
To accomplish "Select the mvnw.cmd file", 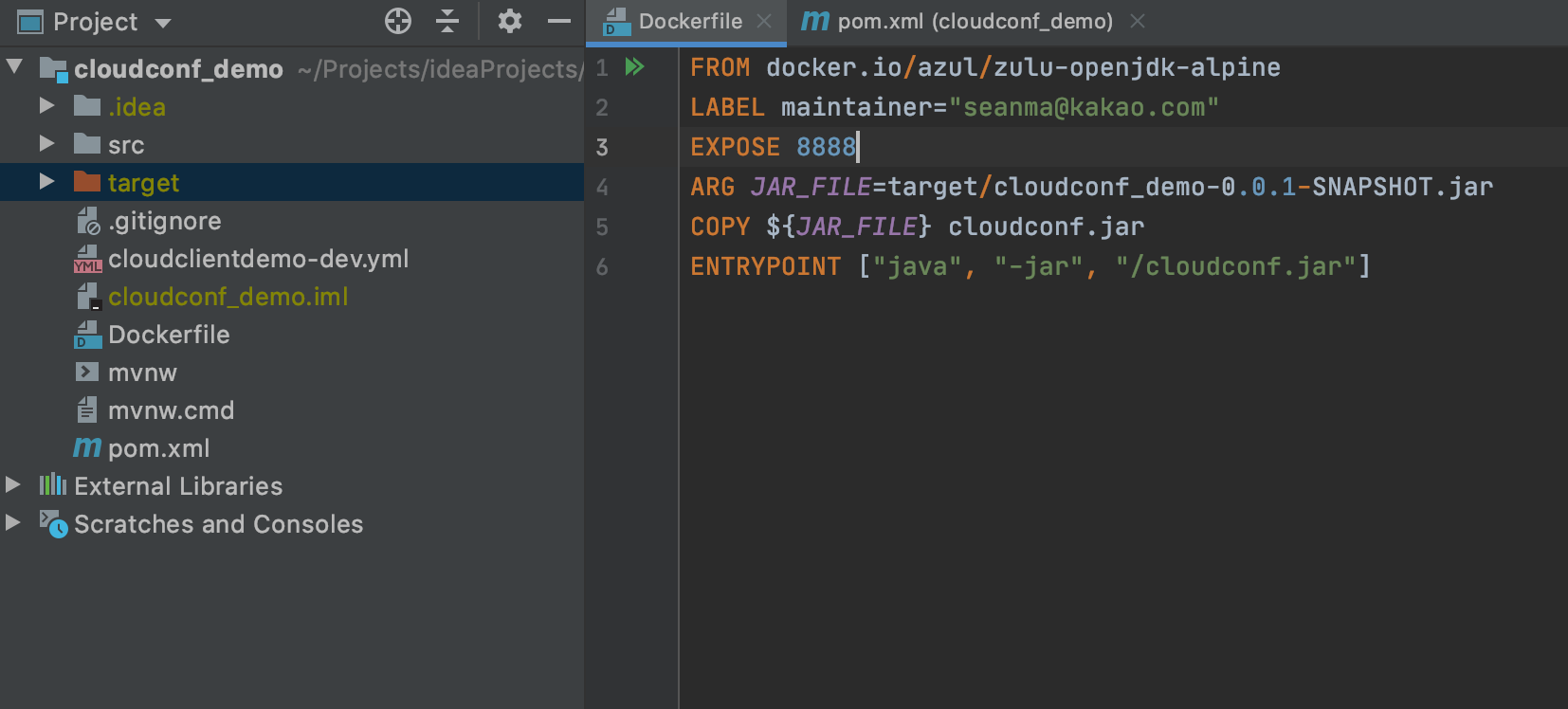I will [292, 409].
